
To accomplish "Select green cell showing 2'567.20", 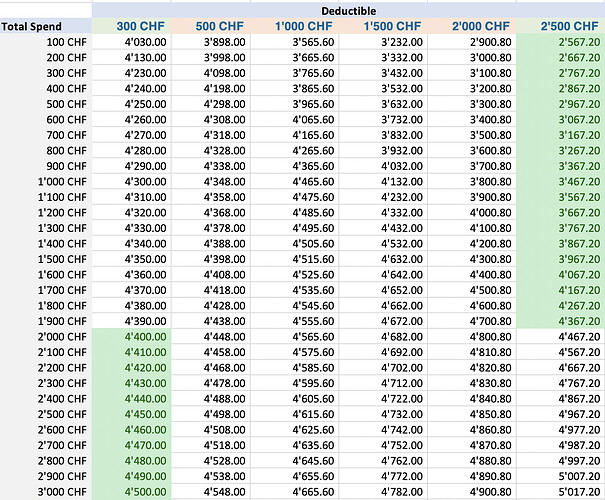I will 561,42.
